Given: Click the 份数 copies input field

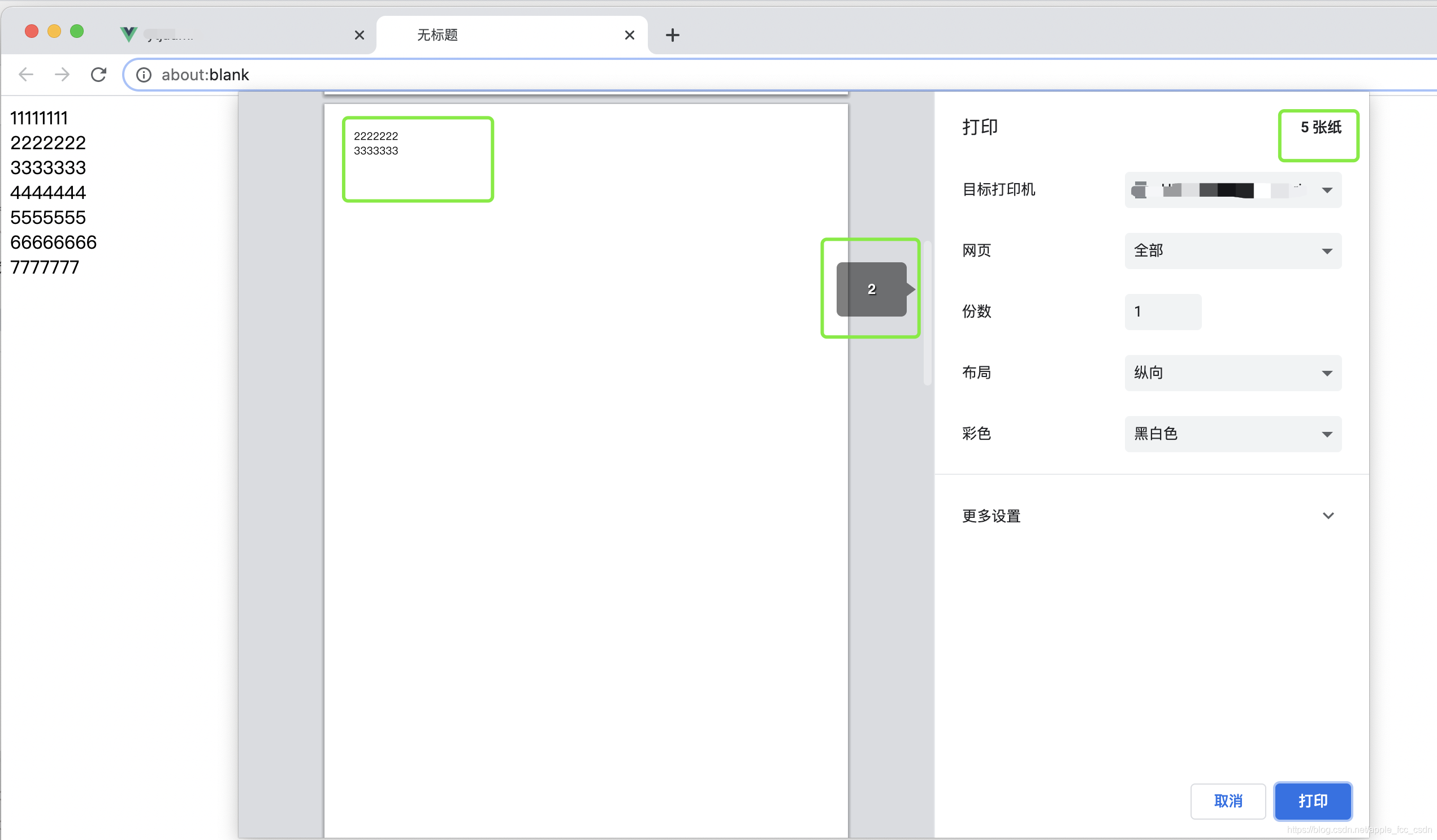Looking at the screenshot, I should click(x=1162, y=312).
